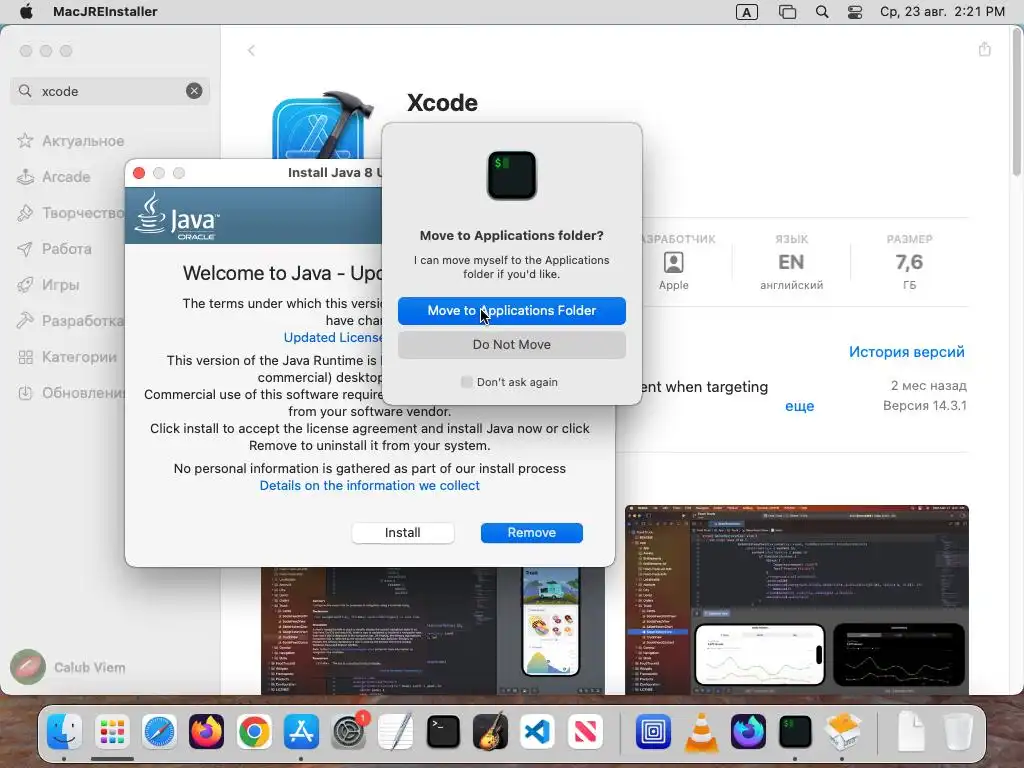Screen dimensions: 1024x768
Task: Launch Google Chrome from the Dock
Action: pyautogui.click(x=254, y=731)
